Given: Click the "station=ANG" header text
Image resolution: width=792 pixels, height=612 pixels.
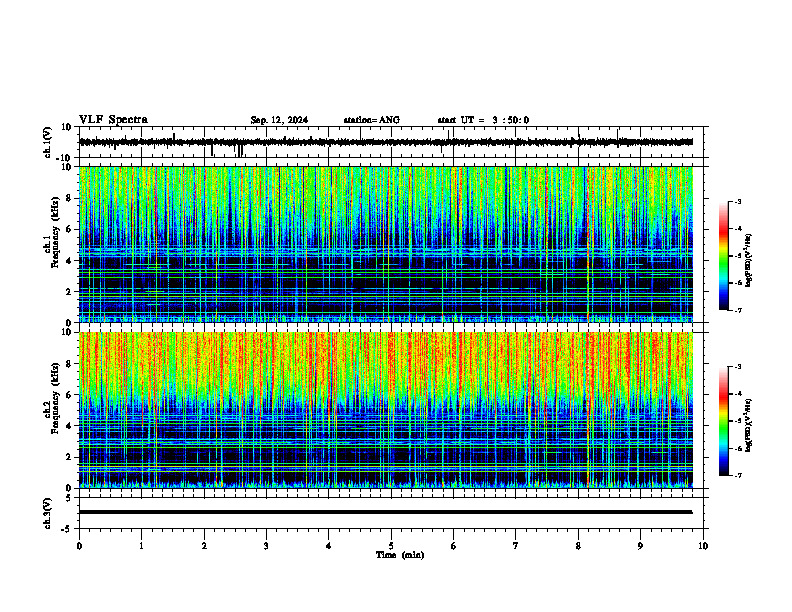Looking at the screenshot, I should coord(372,120).
